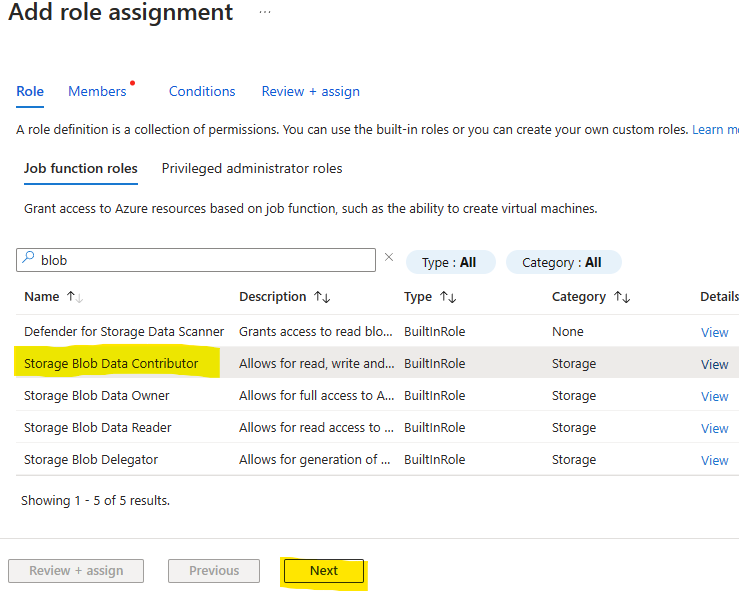Sort the table by the Description column arrows
The width and height of the screenshot is (739, 592).
(x=322, y=297)
